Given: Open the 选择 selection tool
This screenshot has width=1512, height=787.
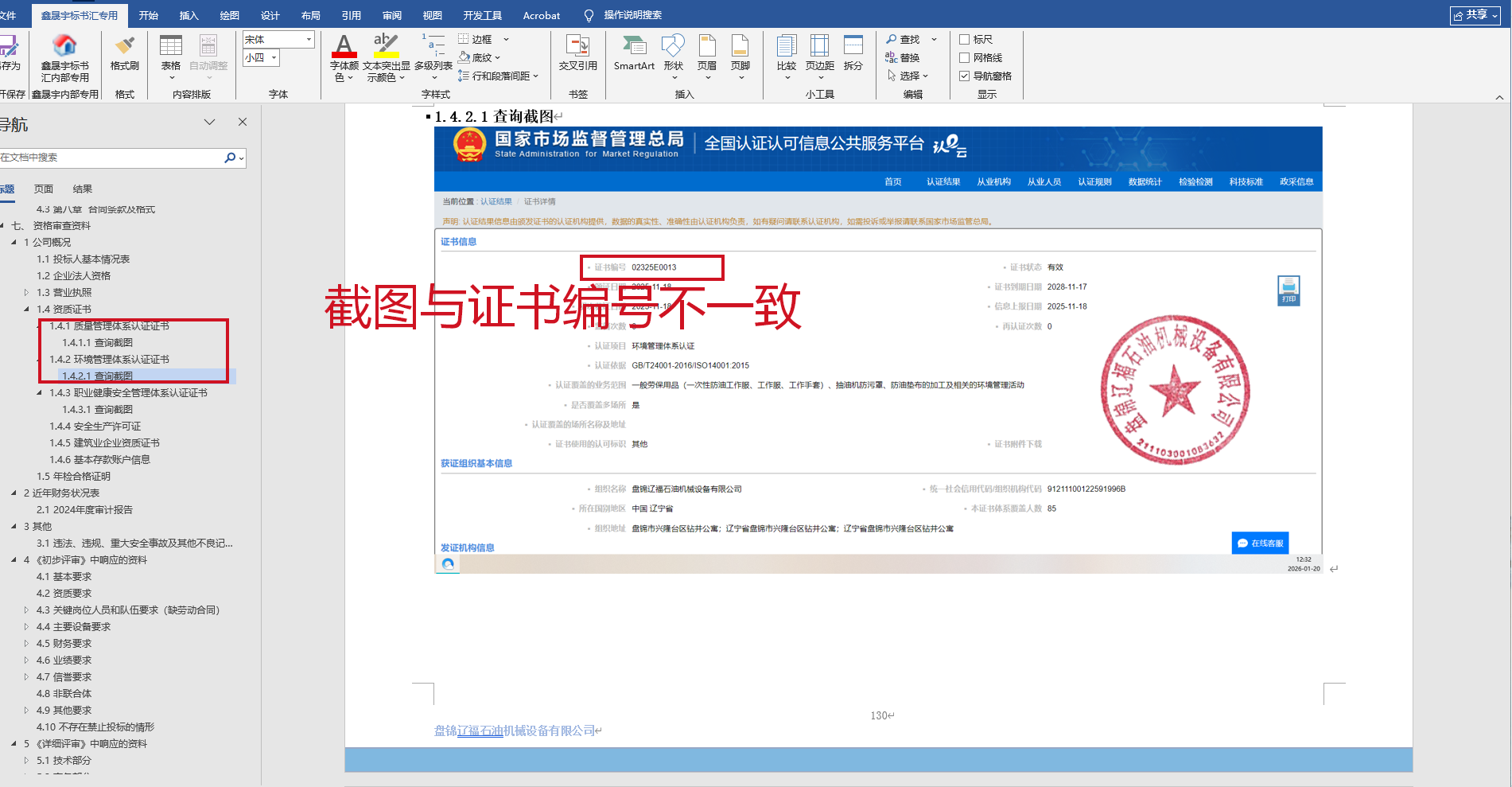Looking at the screenshot, I should click(908, 76).
